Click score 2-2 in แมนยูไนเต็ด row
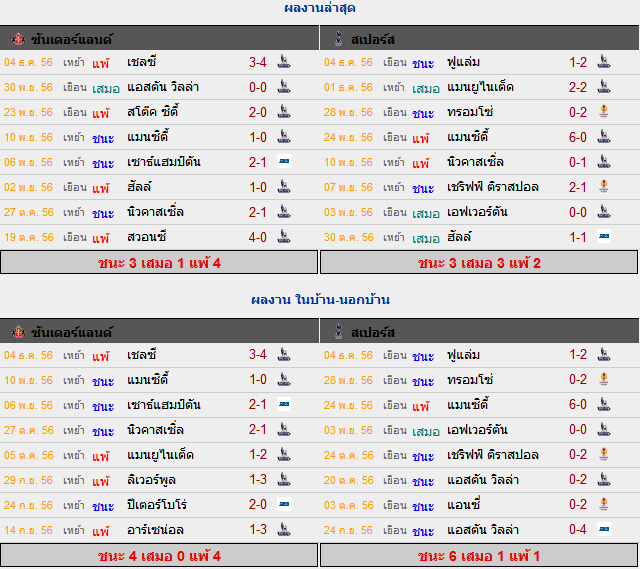Image resolution: width=640 pixels, height=569 pixels. click(x=578, y=87)
